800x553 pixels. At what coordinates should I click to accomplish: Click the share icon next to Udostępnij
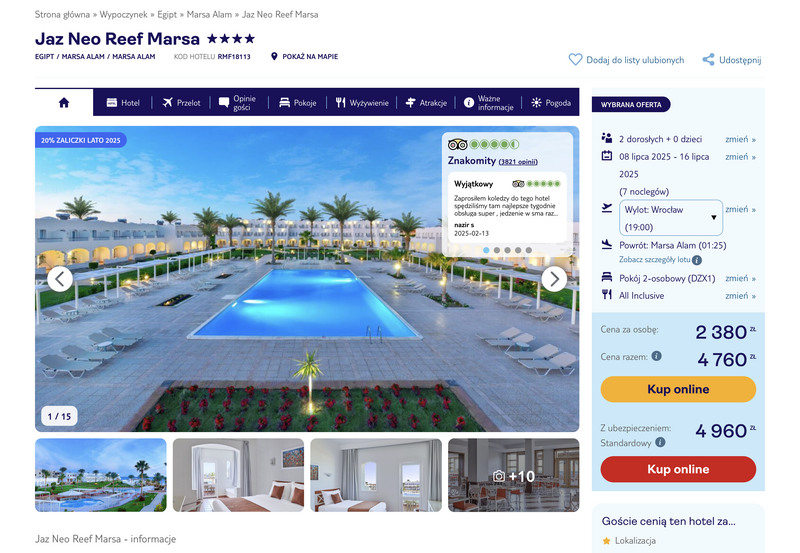click(x=708, y=60)
